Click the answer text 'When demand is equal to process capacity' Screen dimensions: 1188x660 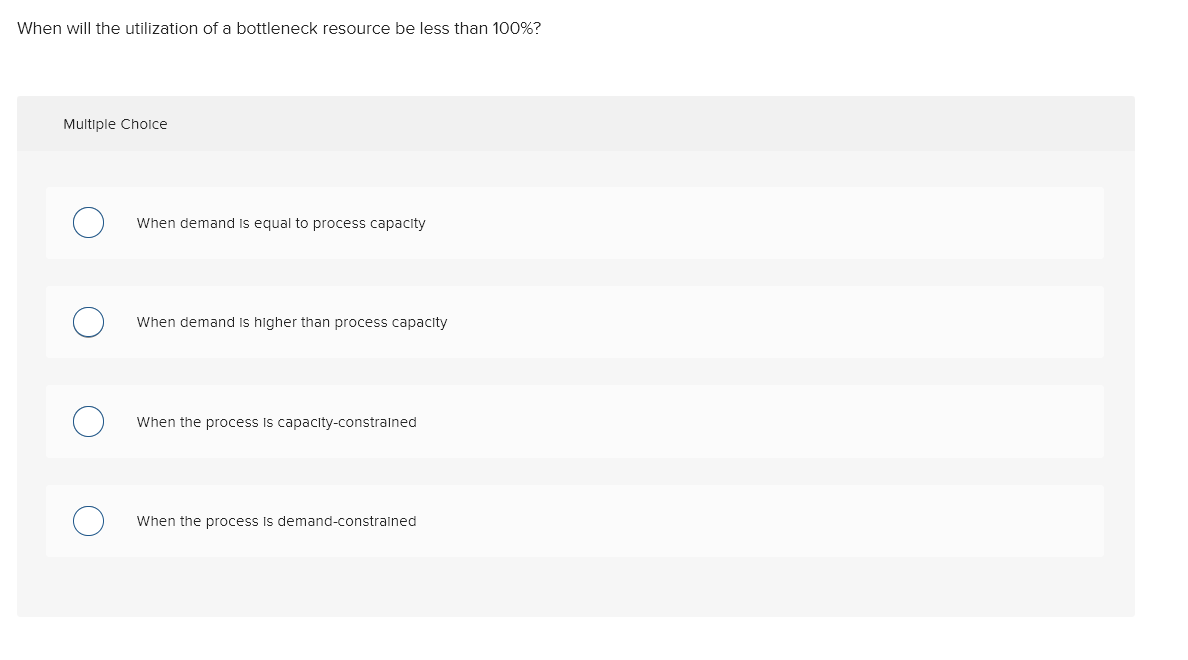coord(280,223)
